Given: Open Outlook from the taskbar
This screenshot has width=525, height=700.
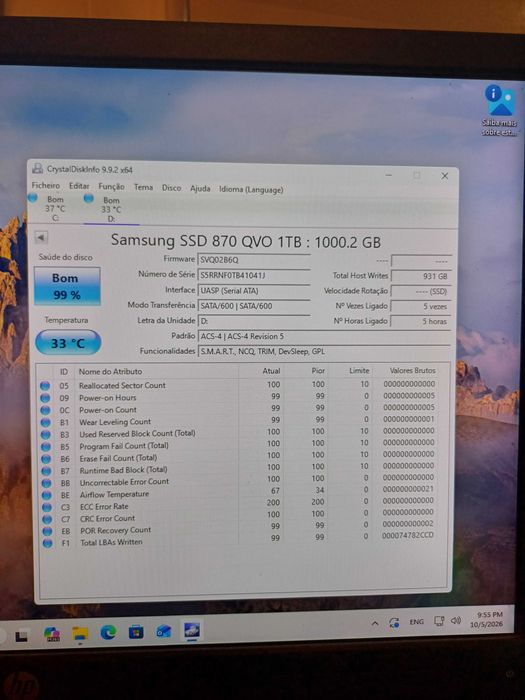Looking at the screenshot, I should (164, 631).
